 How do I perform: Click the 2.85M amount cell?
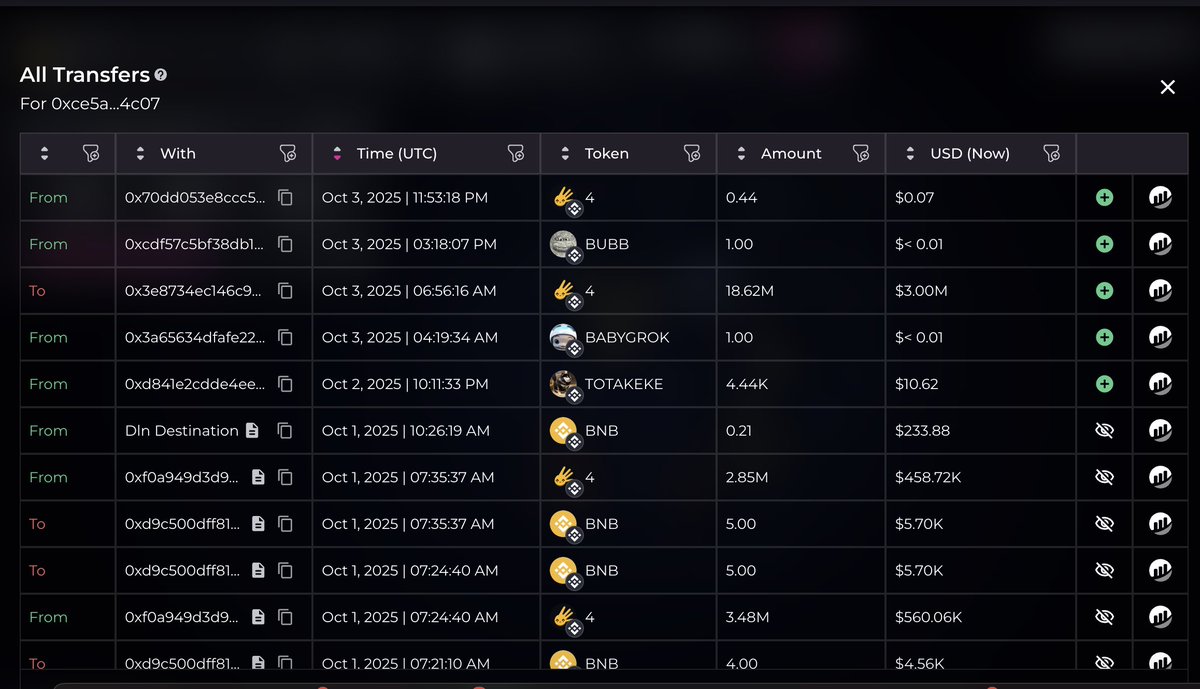747,477
